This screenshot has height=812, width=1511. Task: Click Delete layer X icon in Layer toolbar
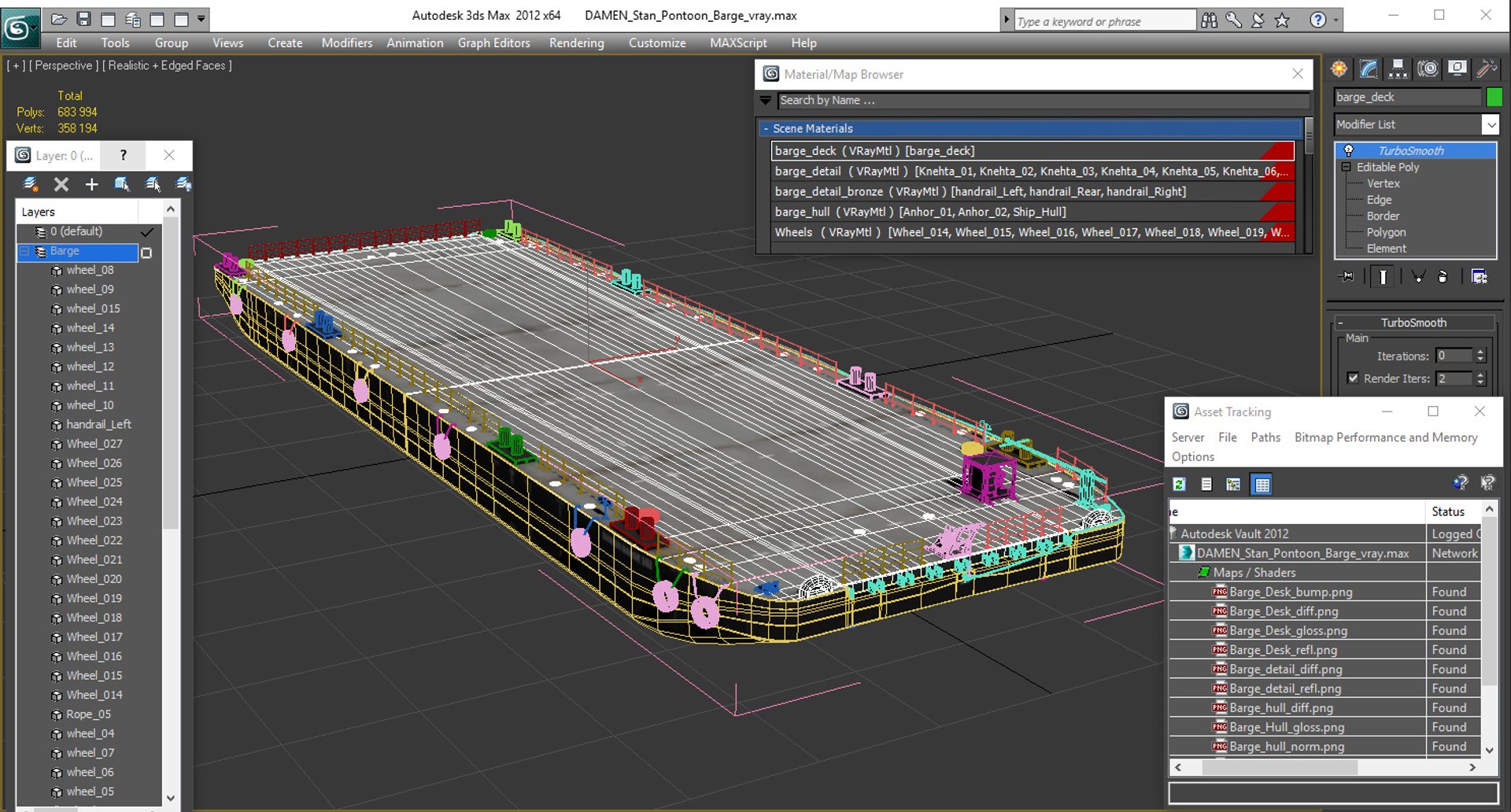61,184
